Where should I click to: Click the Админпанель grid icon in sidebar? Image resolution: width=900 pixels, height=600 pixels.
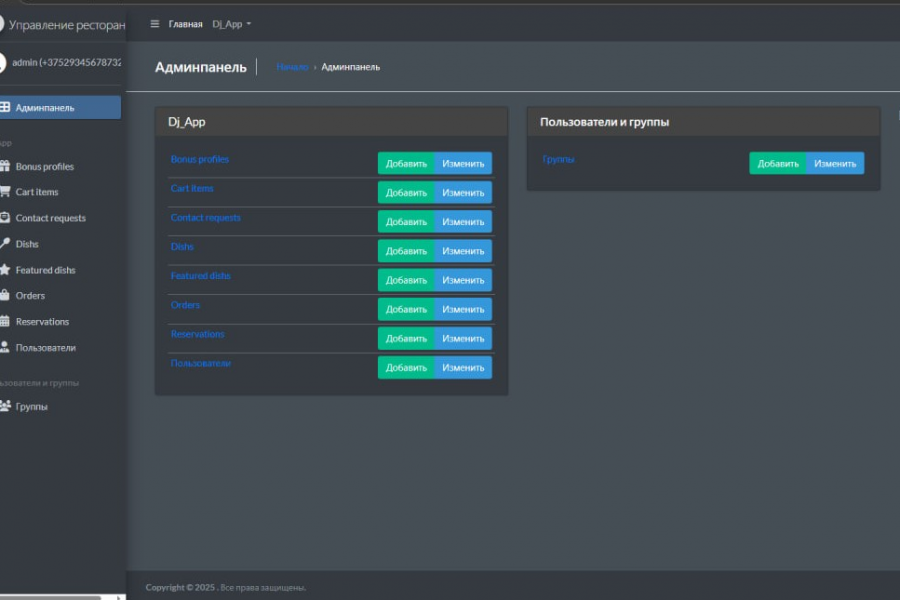point(5,107)
